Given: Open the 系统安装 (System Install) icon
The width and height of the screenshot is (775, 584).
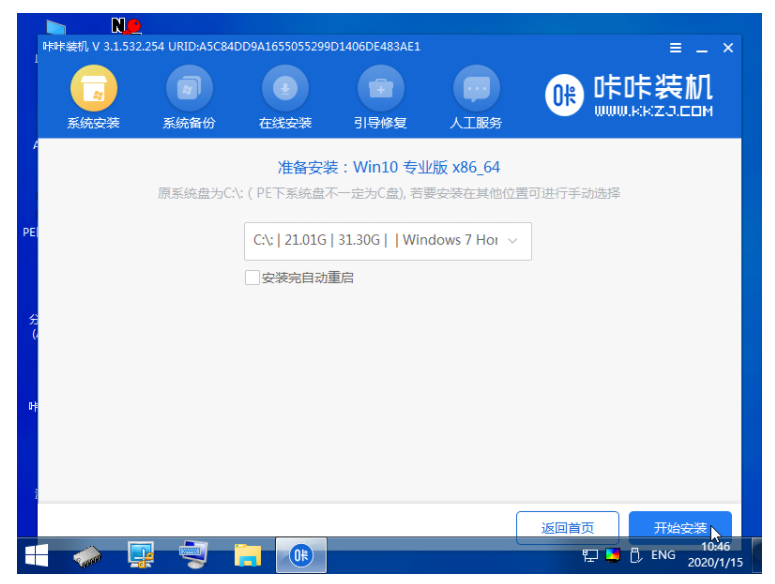Looking at the screenshot, I should pyautogui.click(x=93, y=92).
